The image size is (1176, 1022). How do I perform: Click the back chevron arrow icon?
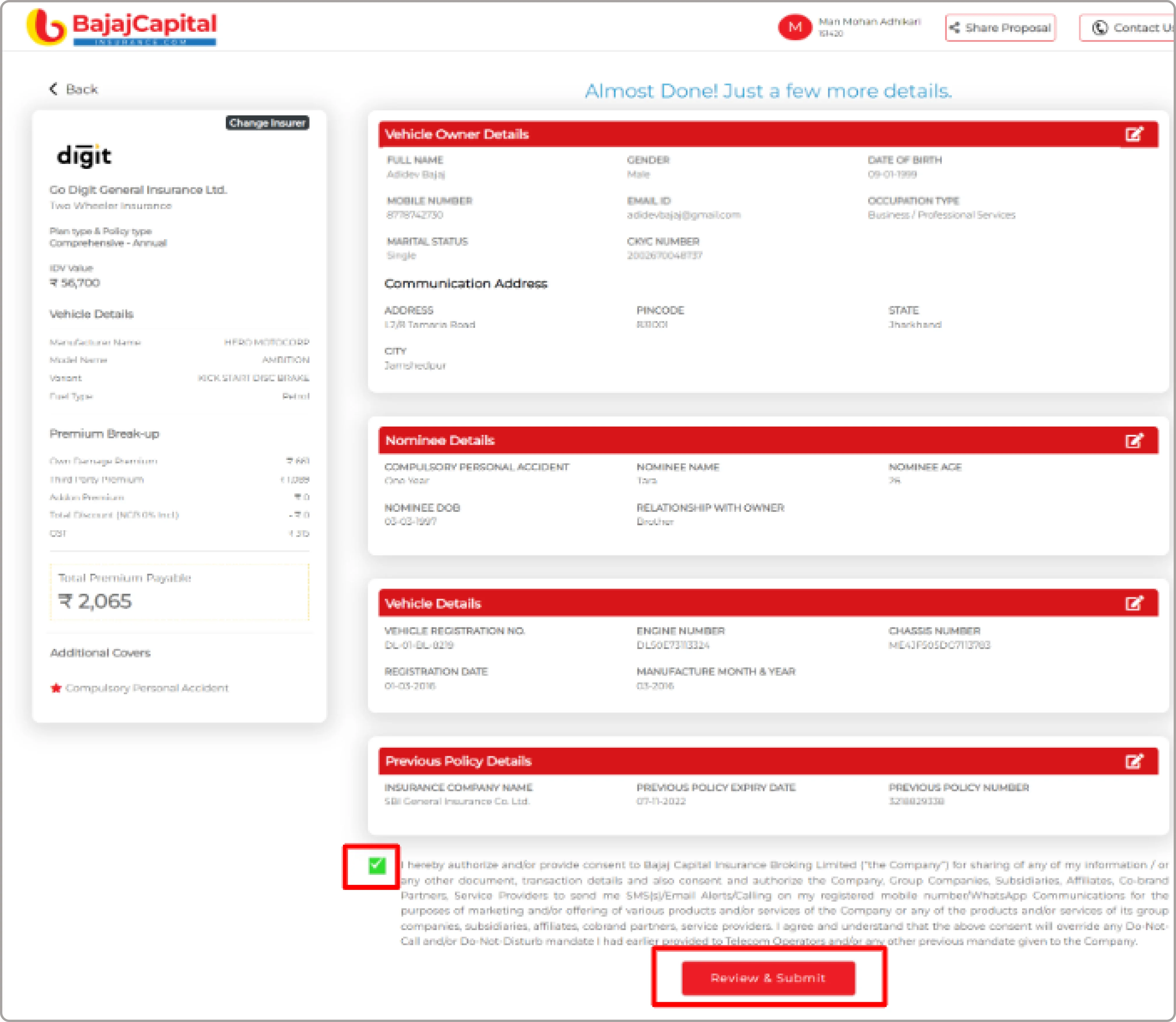tap(54, 89)
